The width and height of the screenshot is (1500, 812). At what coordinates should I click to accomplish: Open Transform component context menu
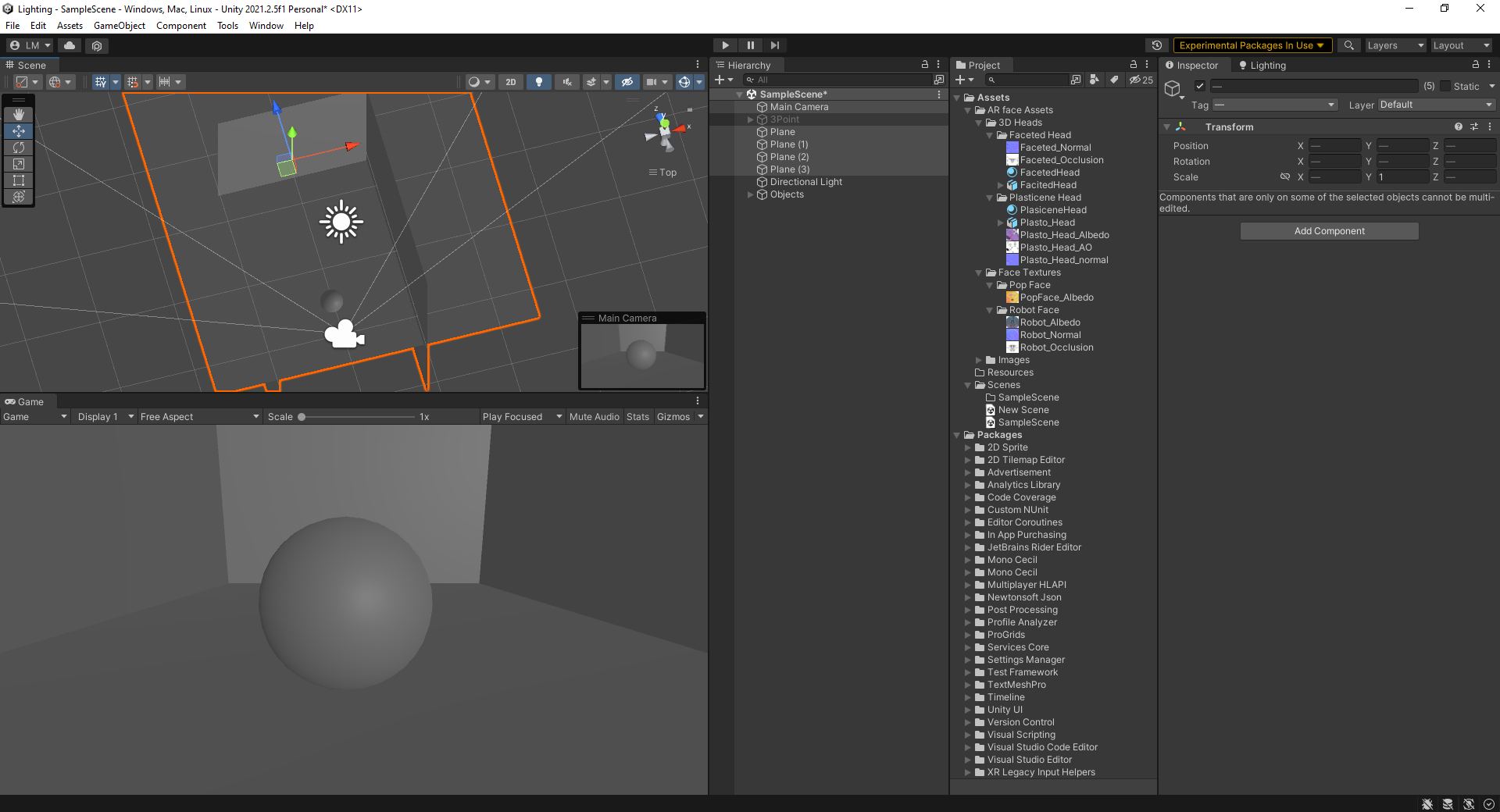coord(1490,126)
